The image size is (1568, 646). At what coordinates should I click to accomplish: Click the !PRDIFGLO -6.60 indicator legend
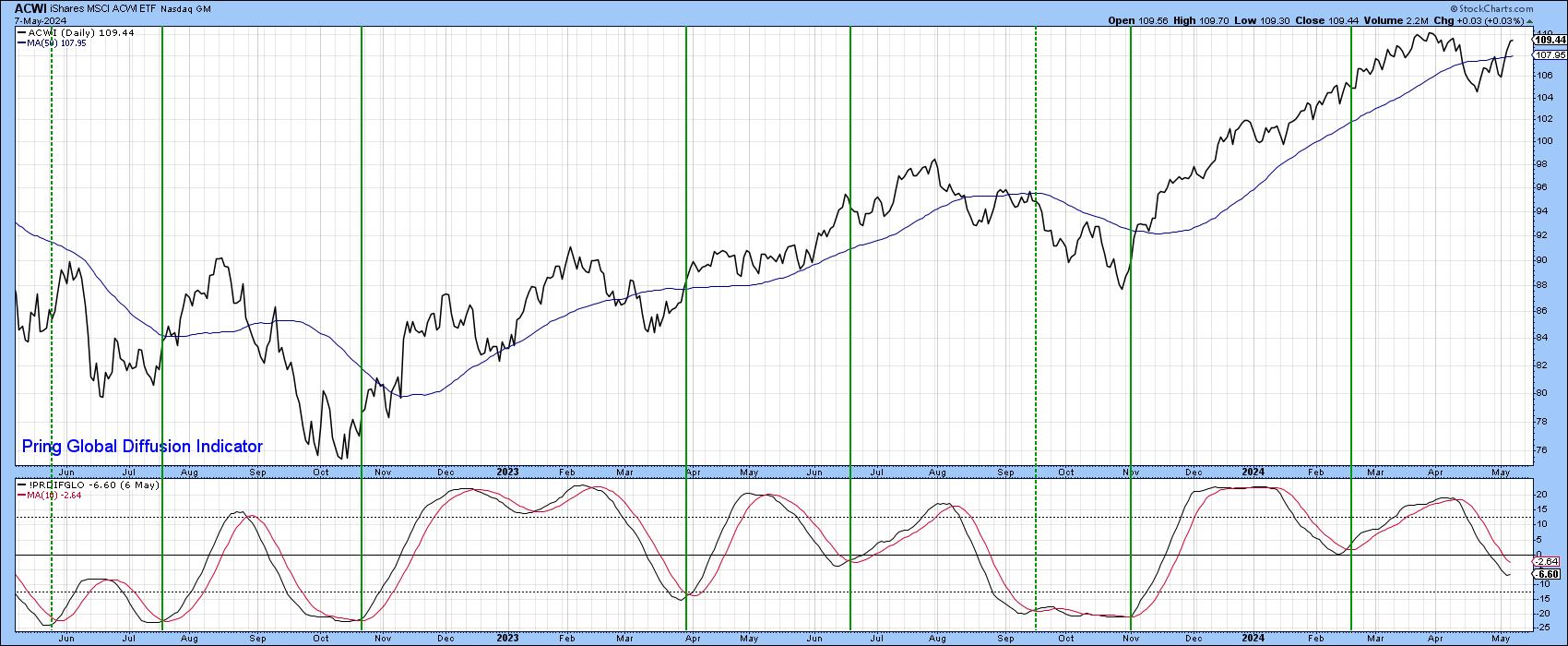89,484
